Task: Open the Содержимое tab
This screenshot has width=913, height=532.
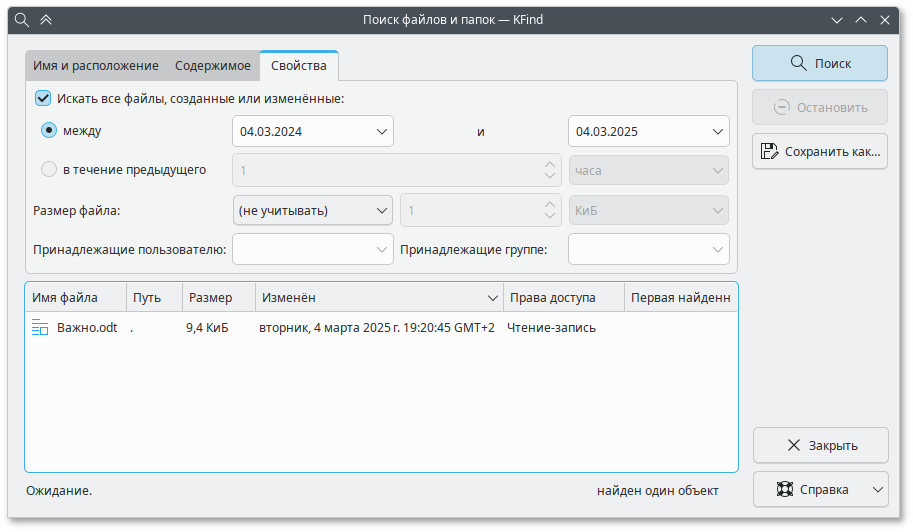Action: [212, 66]
